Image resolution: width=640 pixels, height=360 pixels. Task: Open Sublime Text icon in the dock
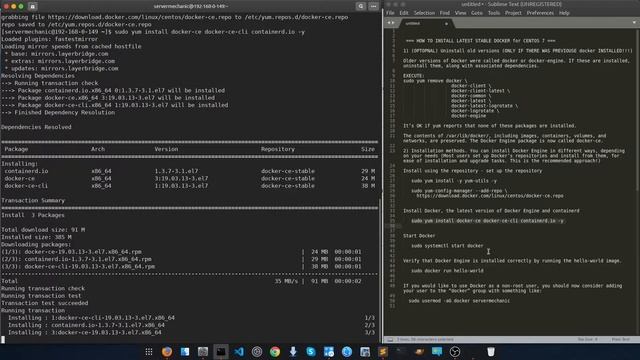[x=383, y=352]
